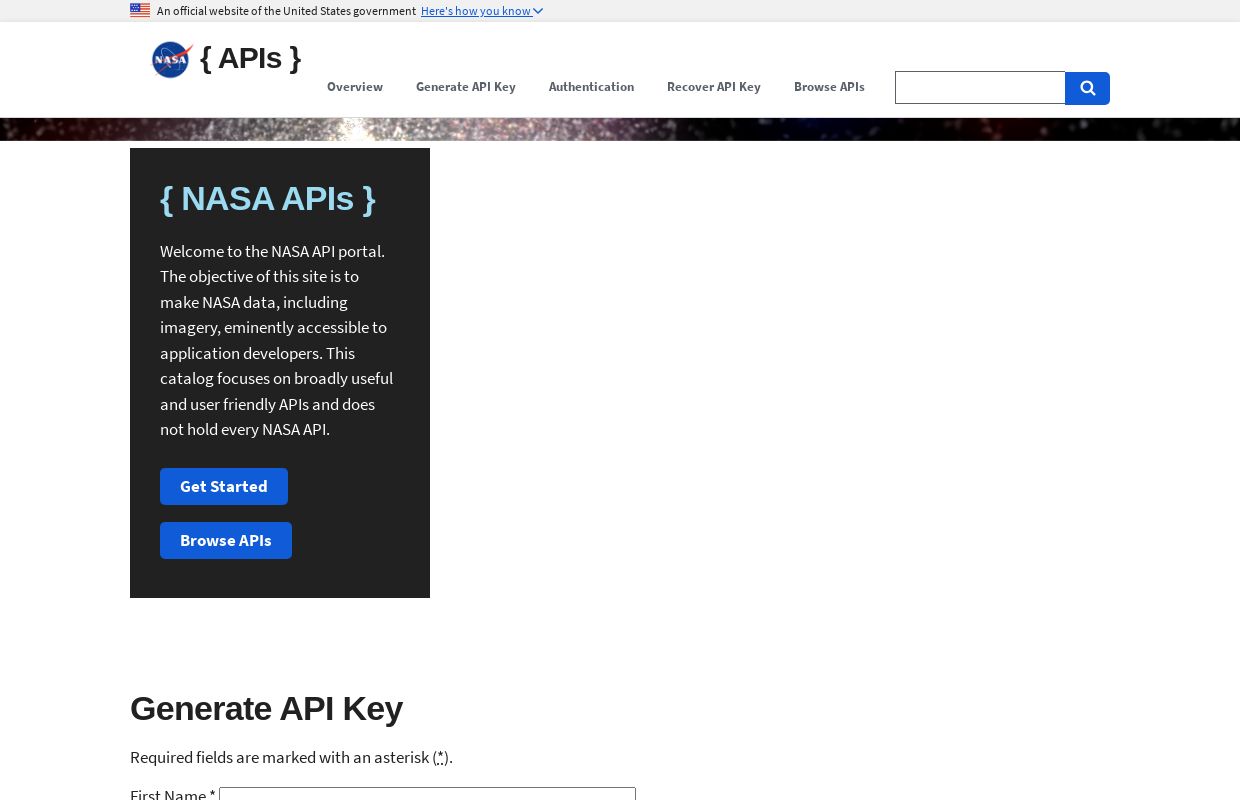The width and height of the screenshot is (1240, 800).
Task: Click the blue Browse APIs button
Action: click(x=226, y=540)
